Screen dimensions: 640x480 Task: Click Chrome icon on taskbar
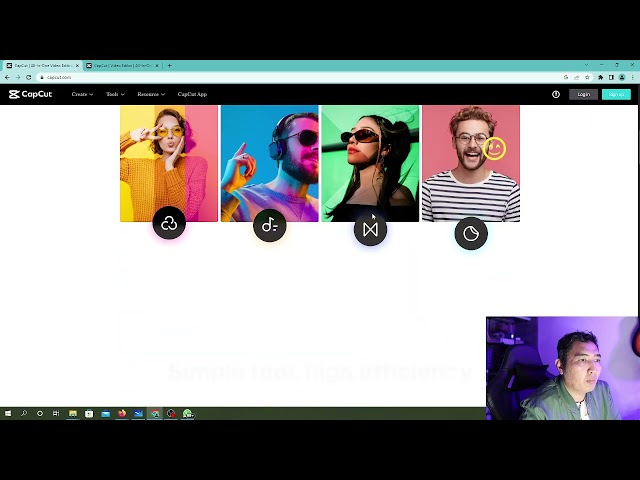(x=155, y=413)
